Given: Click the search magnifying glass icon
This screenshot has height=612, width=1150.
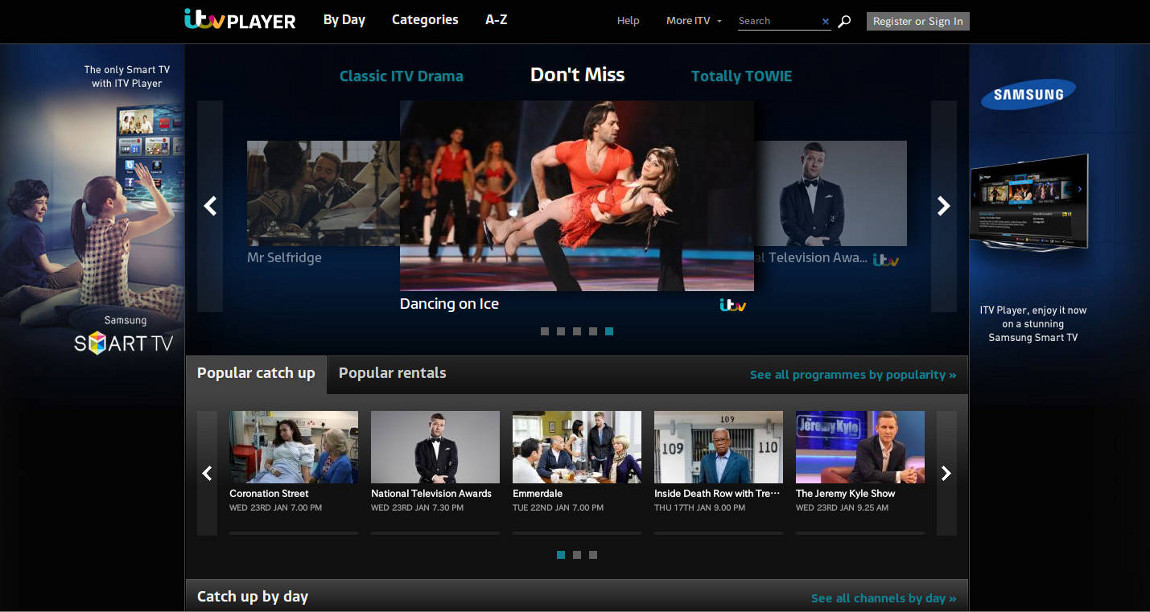Looking at the screenshot, I should click(844, 21).
